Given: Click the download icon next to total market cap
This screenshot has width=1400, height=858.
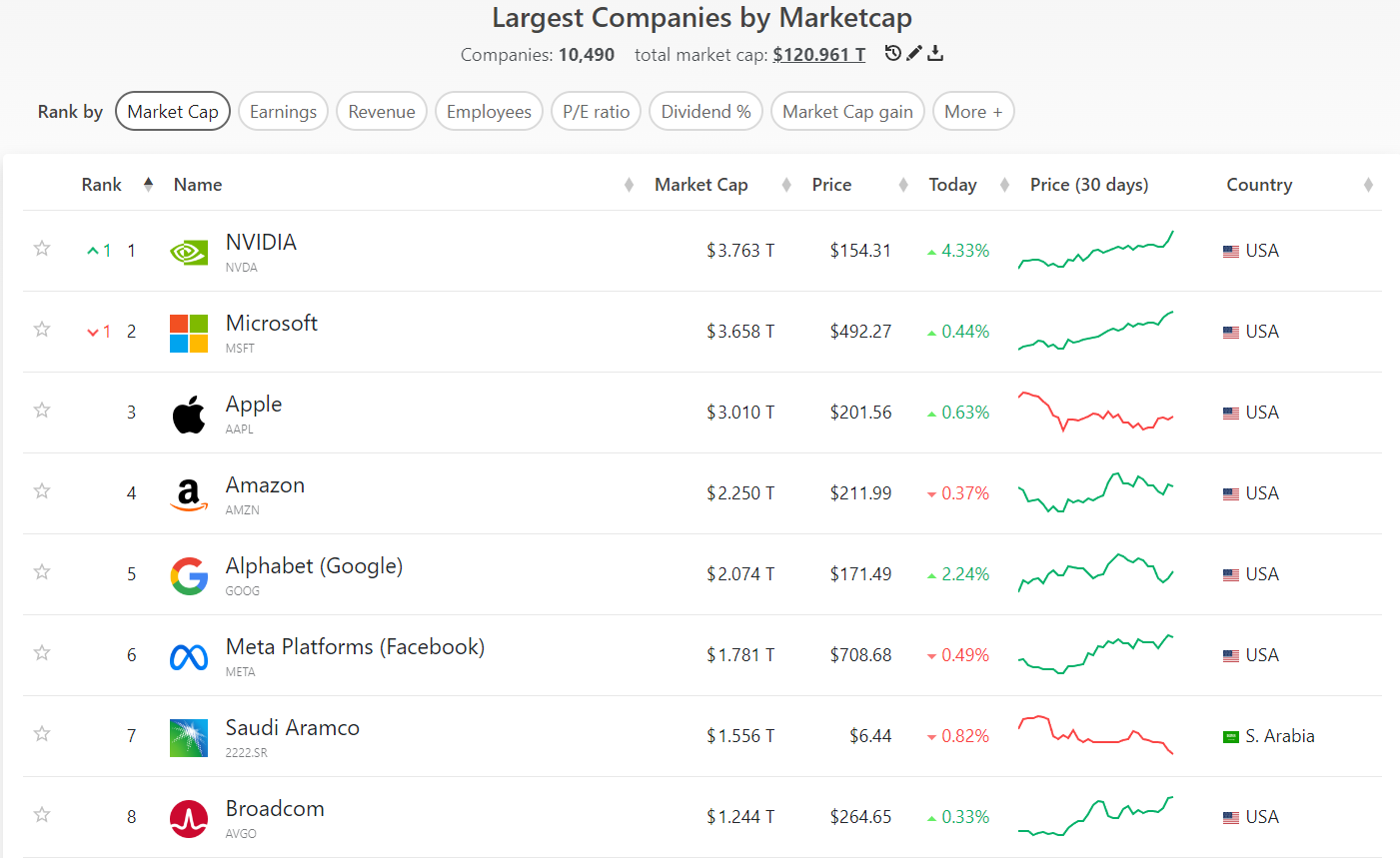Looking at the screenshot, I should (935, 53).
